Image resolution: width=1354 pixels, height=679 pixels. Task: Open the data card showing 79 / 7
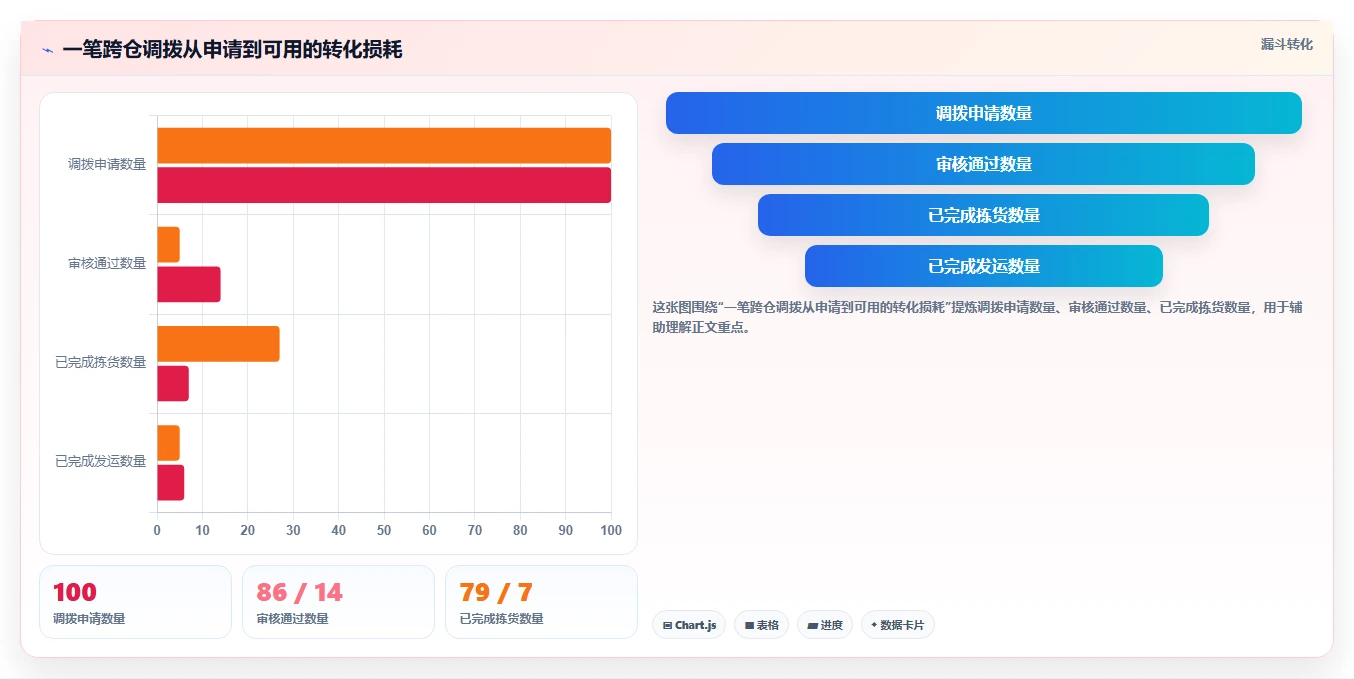[541, 602]
